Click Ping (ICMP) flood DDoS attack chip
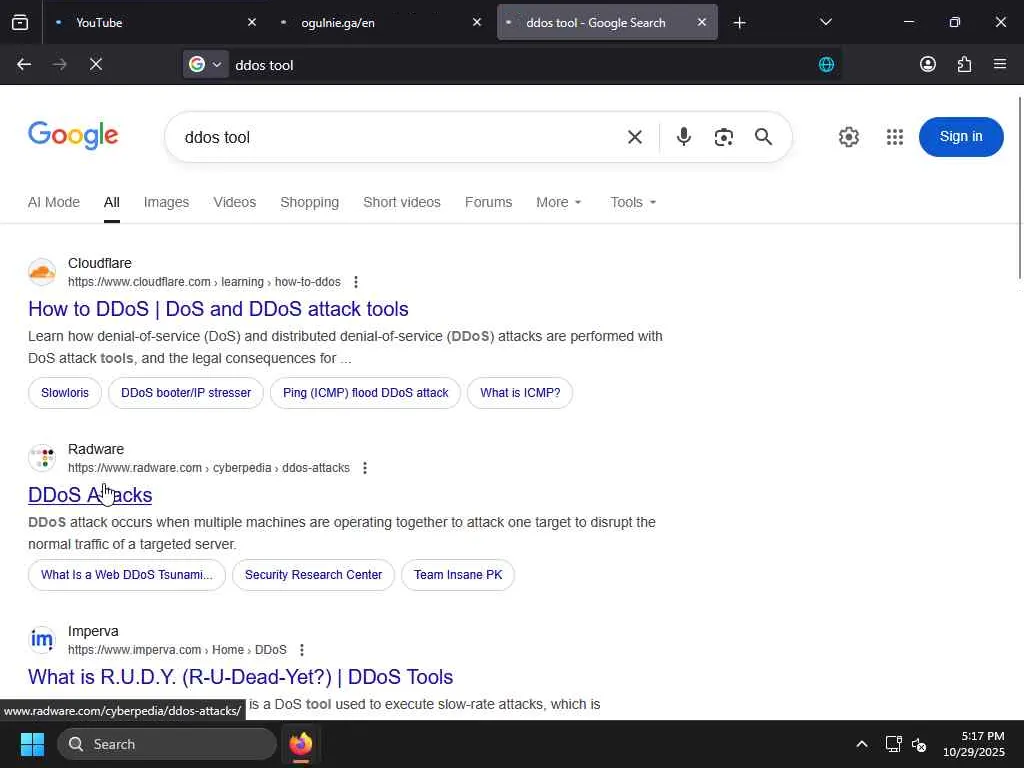The image size is (1024, 768). (366, 393)
